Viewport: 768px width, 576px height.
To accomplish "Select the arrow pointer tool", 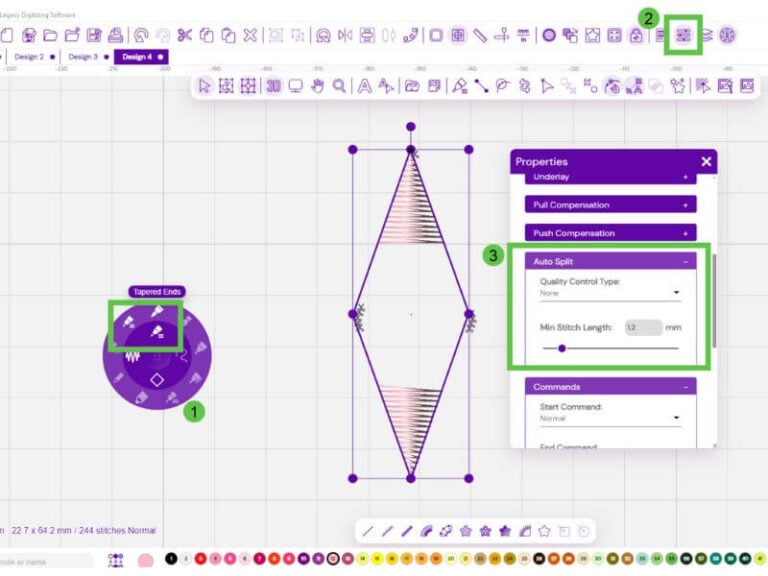I will tap(205, 86).
